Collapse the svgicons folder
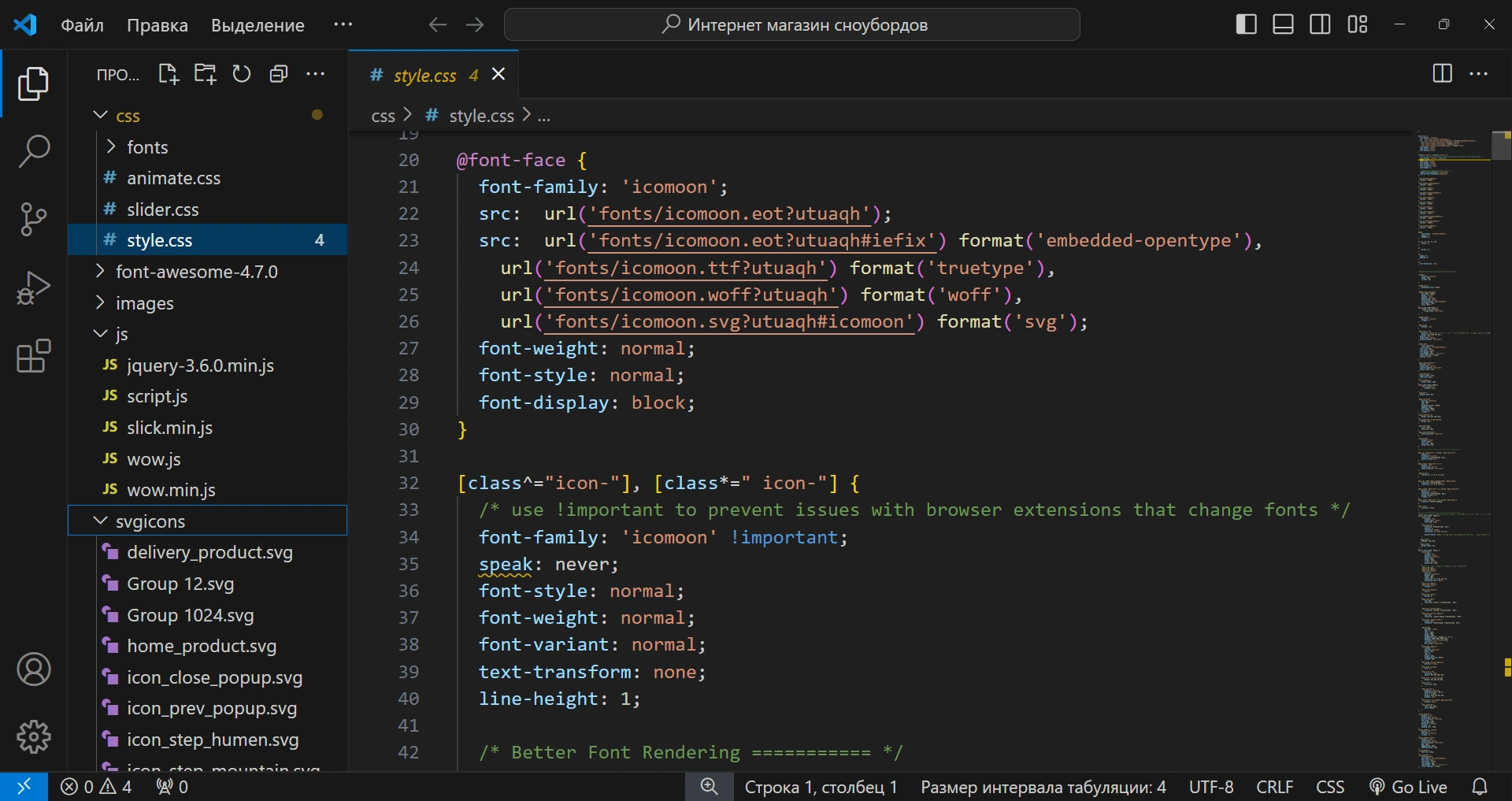This screenshot has height=801, width=1512. [150, 521]
